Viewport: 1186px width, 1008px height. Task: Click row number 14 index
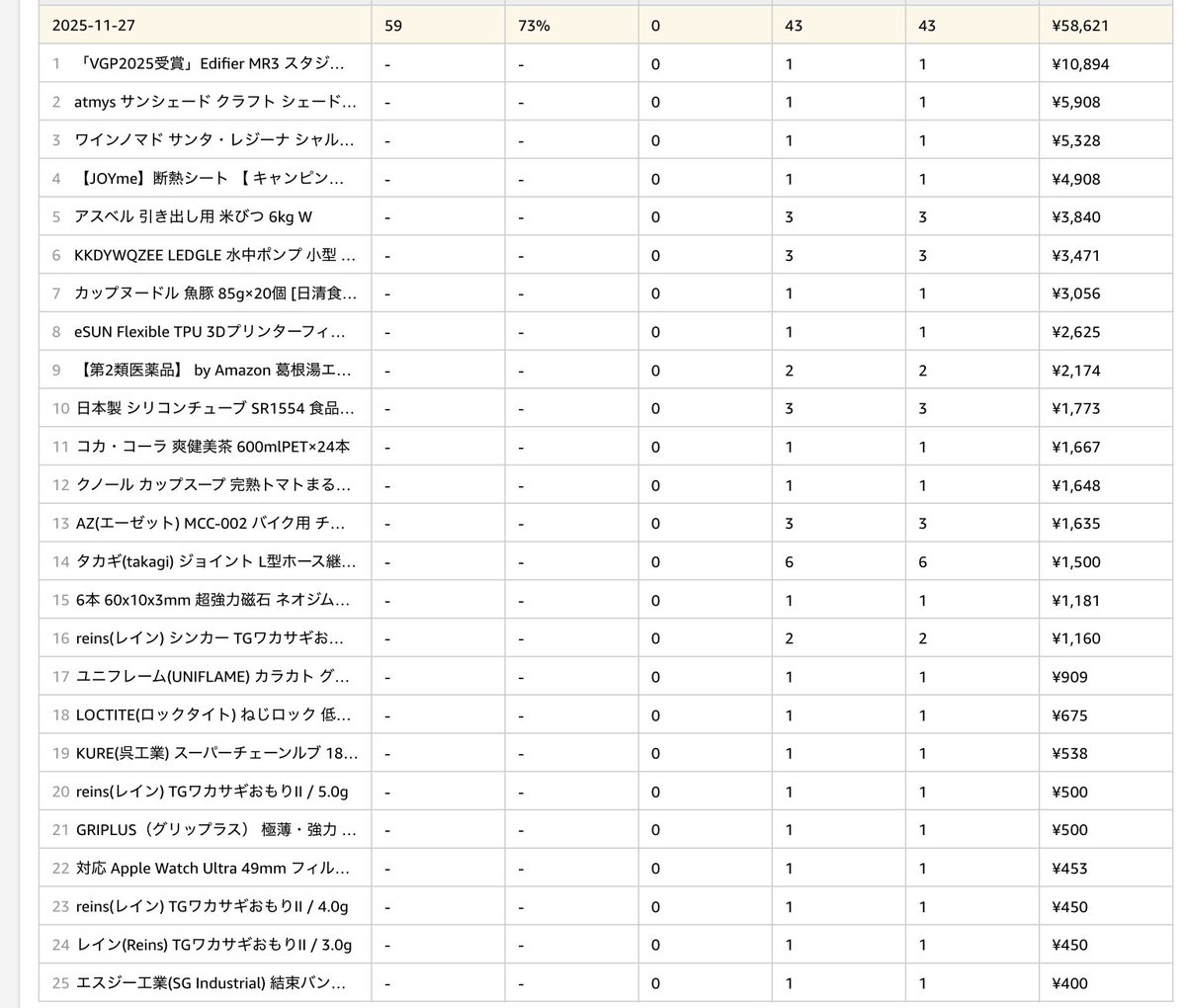pyautogui.click(x=60, y=562)
